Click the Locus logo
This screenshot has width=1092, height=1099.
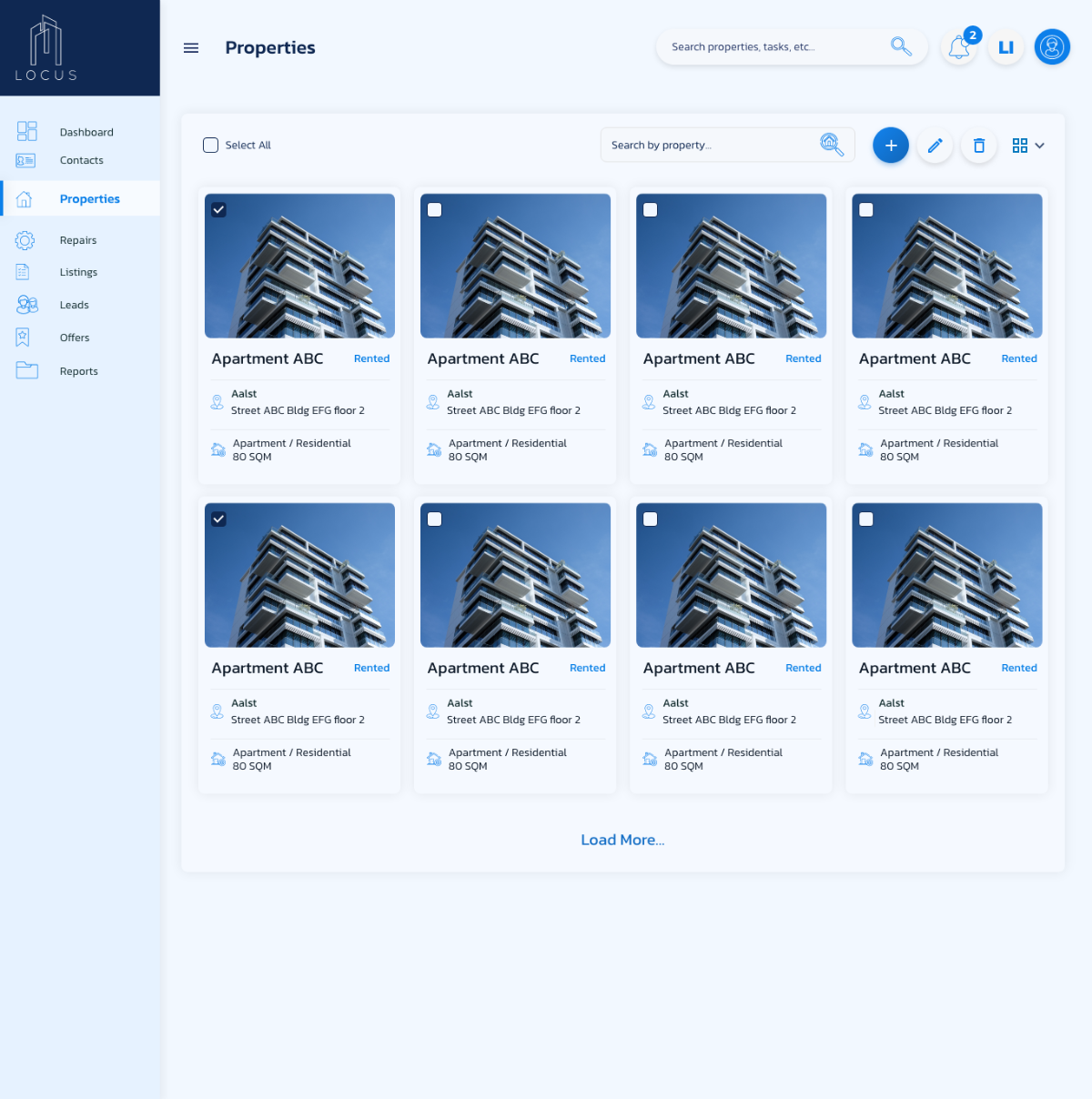pos(46,48)
